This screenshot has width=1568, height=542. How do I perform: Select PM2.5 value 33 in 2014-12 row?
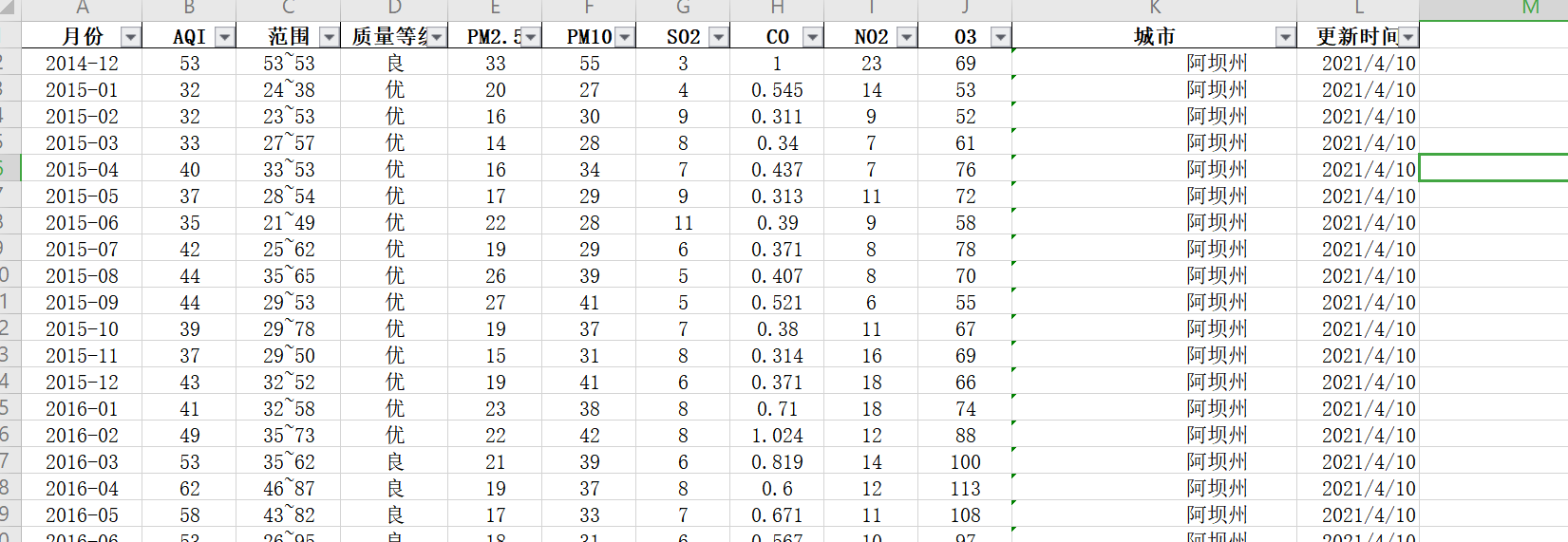[495, 64]
